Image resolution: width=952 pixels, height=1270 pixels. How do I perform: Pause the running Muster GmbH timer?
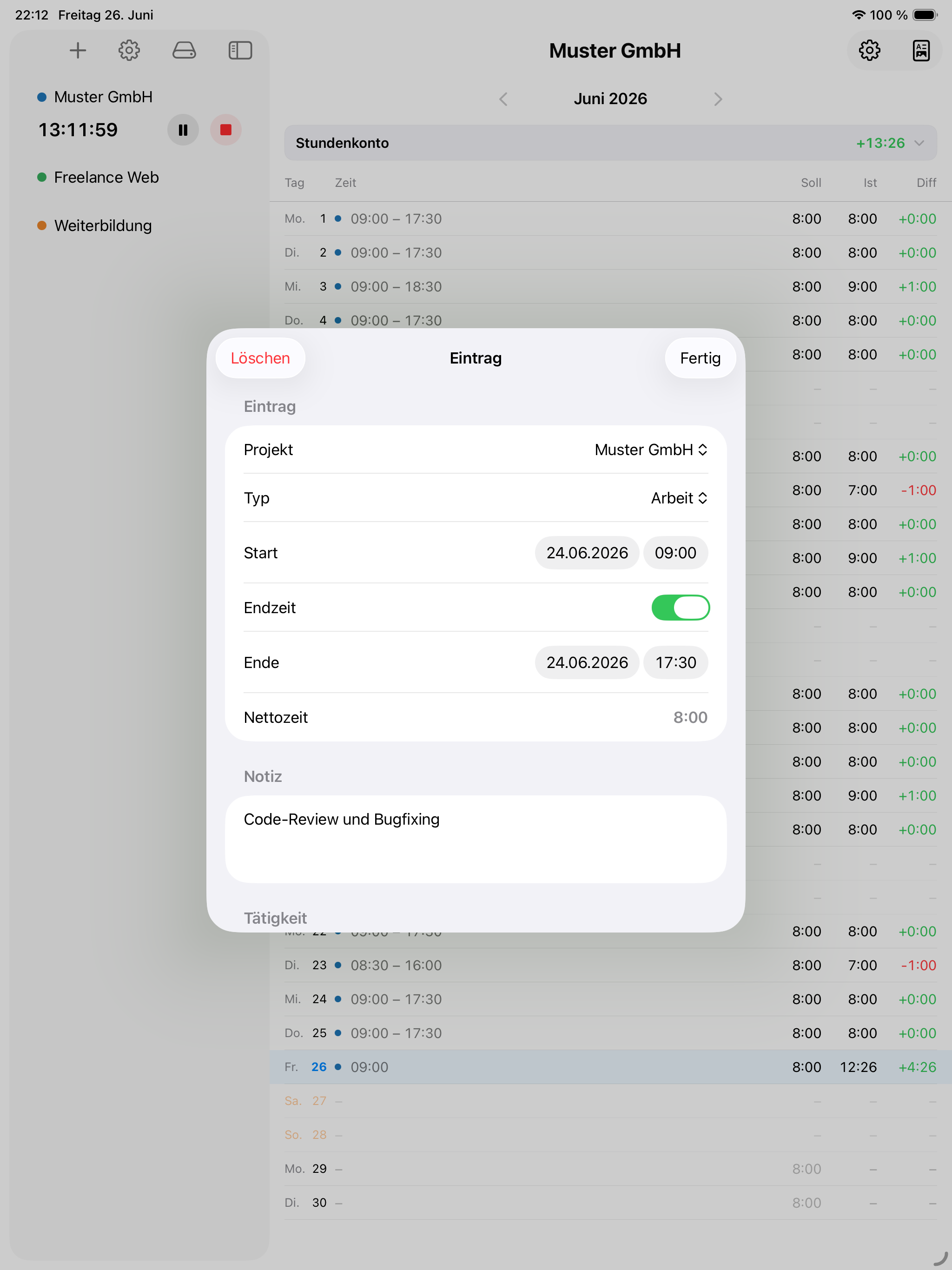click(x=183, y=130)
